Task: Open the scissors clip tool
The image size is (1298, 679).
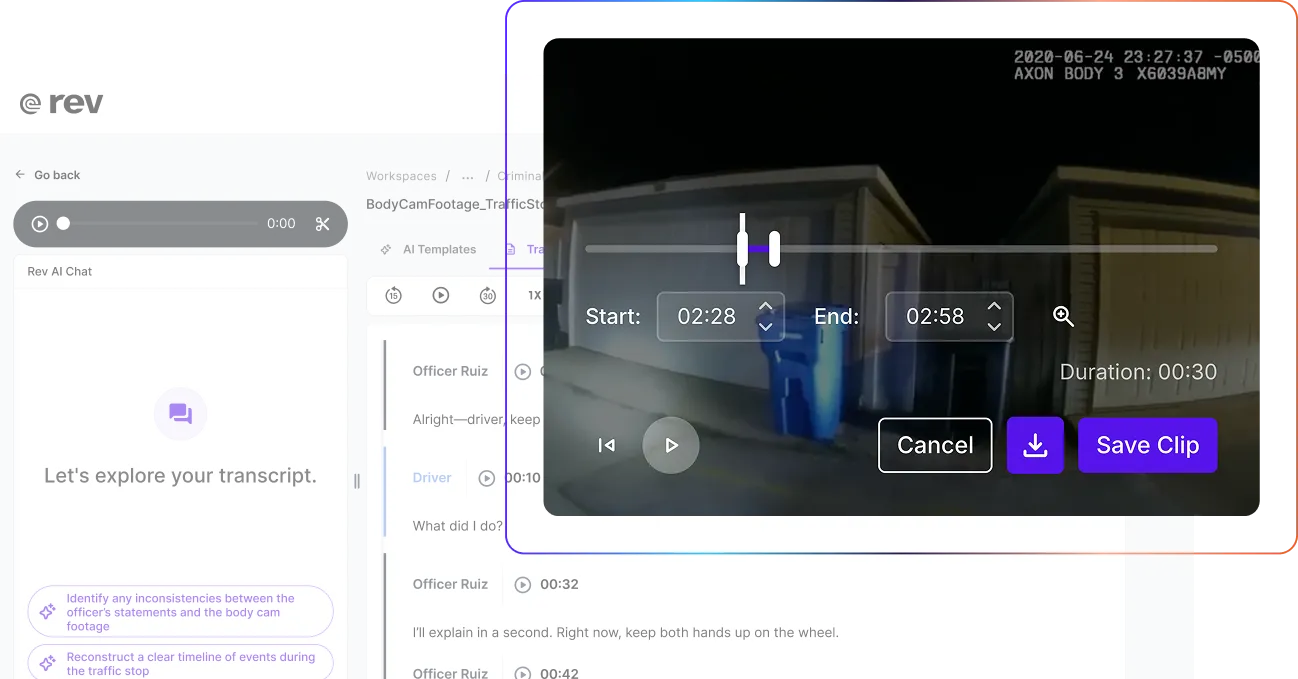Action: [322, 224]
